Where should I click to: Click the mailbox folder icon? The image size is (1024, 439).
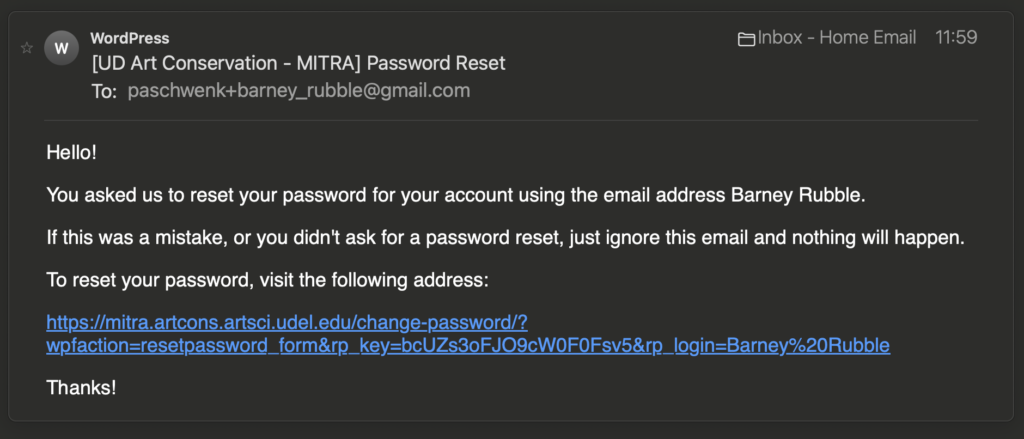click(x=746, y=39)
